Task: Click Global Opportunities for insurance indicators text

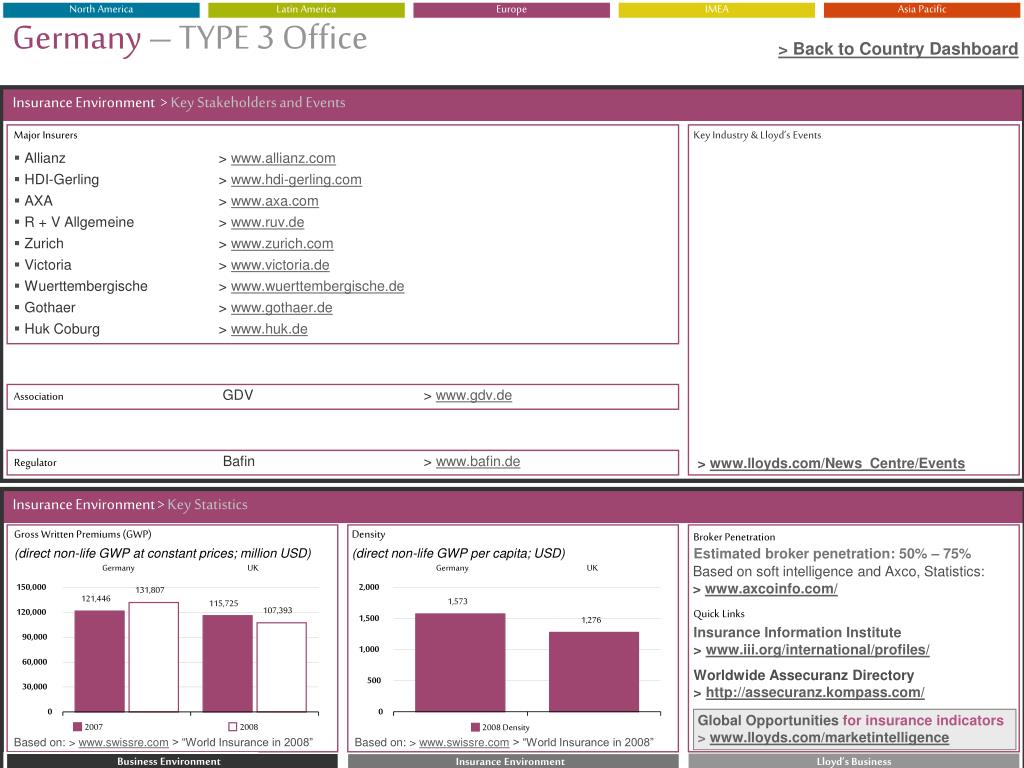Action: pos(850,720)
